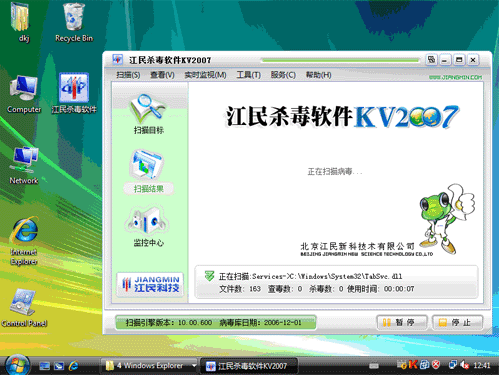Click the 使用时间 00:00:07 elapsed time
The height and width of the screenshot is (375, 500).
coord(381,289)
